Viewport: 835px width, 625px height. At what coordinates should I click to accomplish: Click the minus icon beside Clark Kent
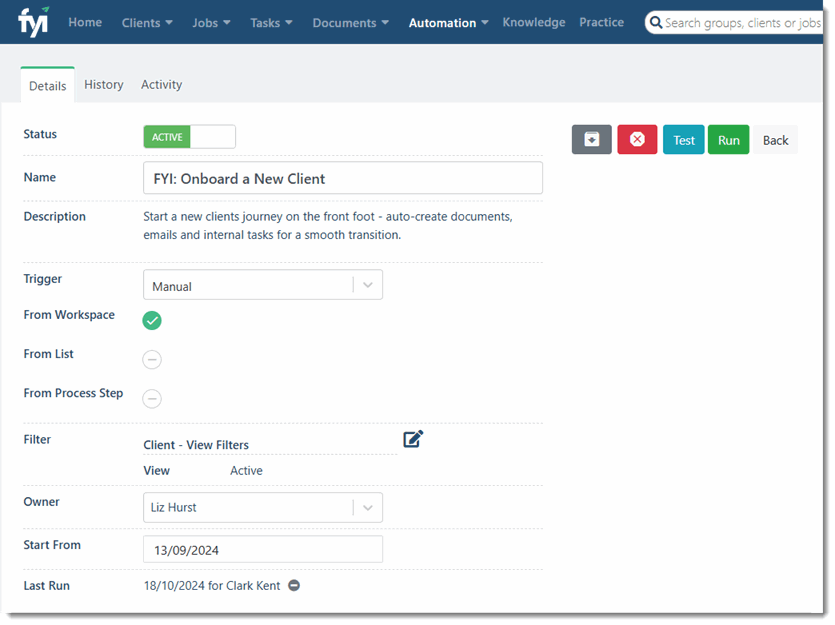coord(294,586)
